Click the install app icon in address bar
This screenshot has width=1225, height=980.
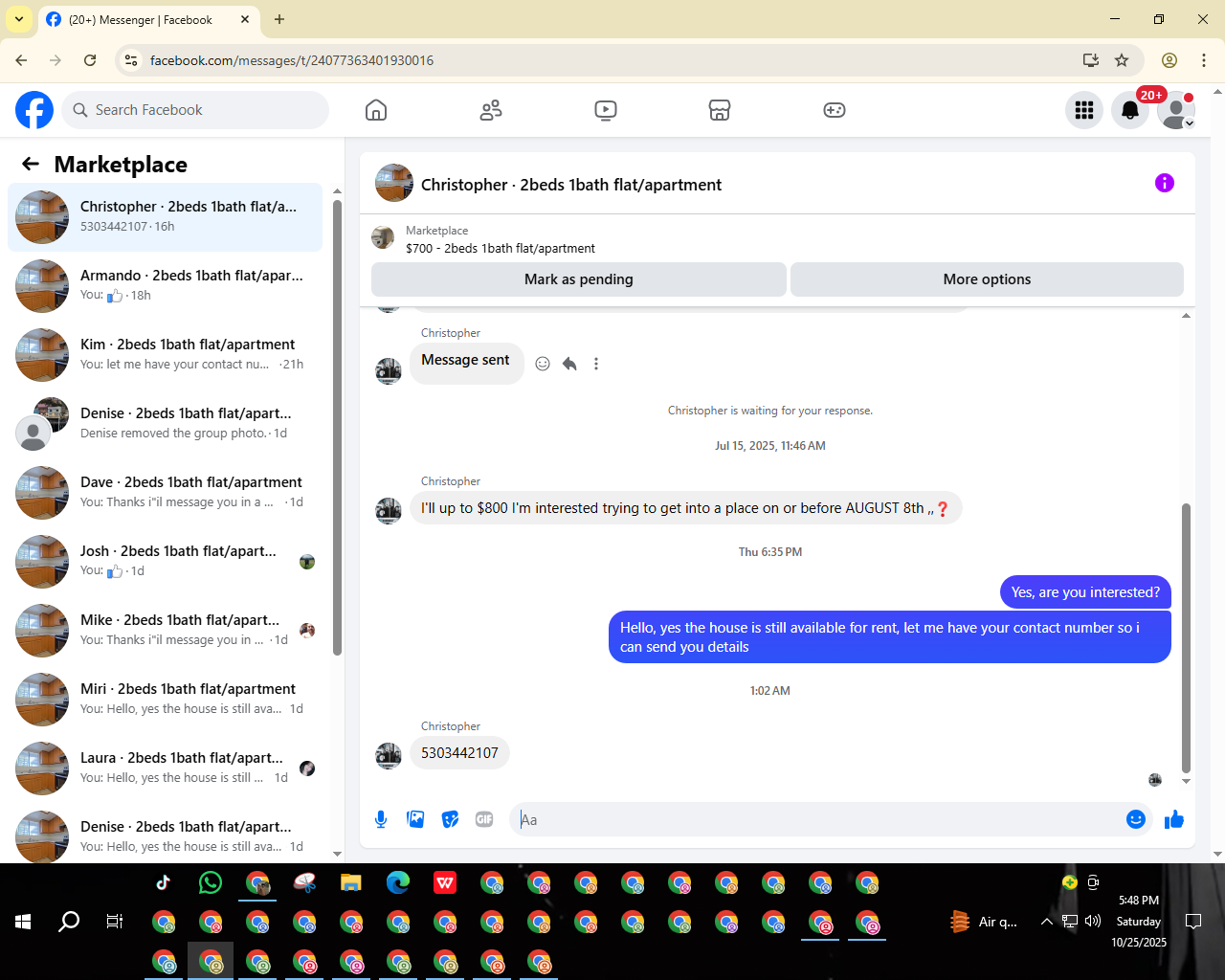[x=1091, y=60]
